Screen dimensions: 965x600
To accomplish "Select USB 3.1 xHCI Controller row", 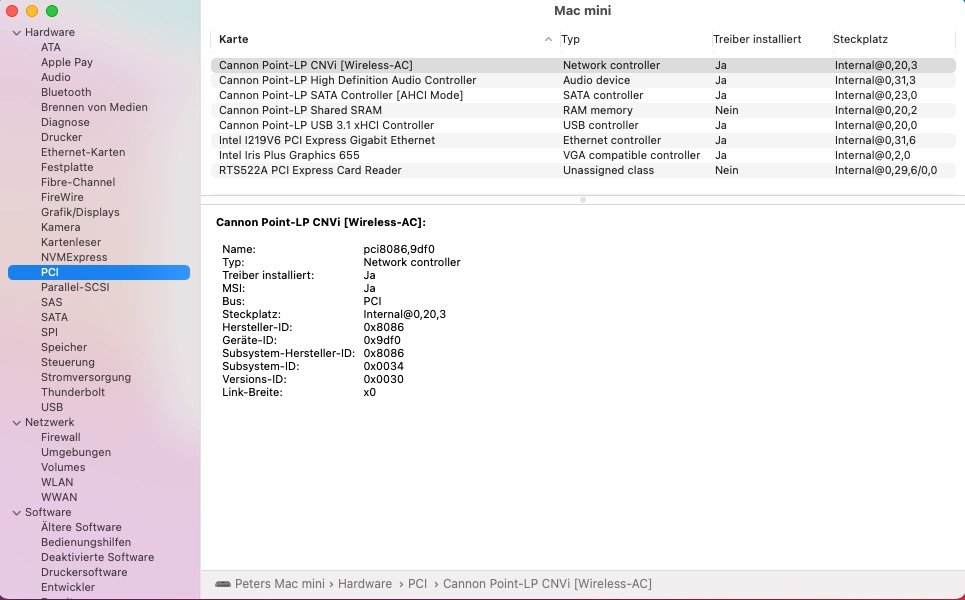I will click(583, 126).
